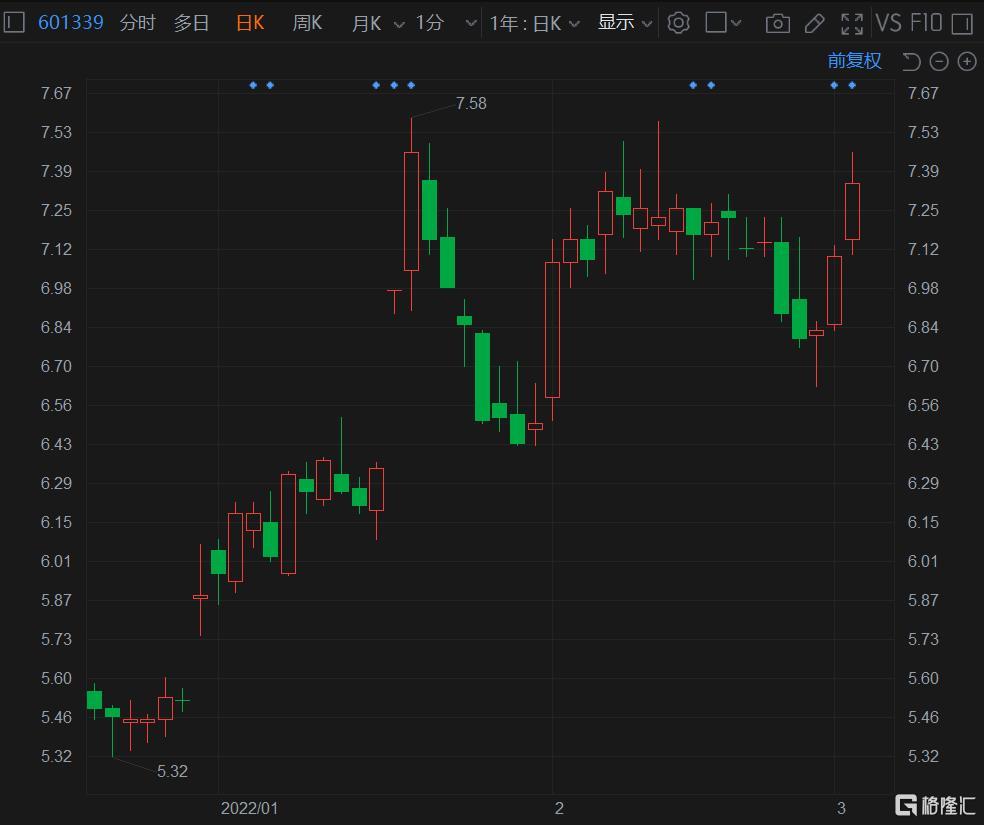The height and width of the screenshot is (825, 984).
Task: Click the month 3 label on the date axis
Action: tap(841, 808)
